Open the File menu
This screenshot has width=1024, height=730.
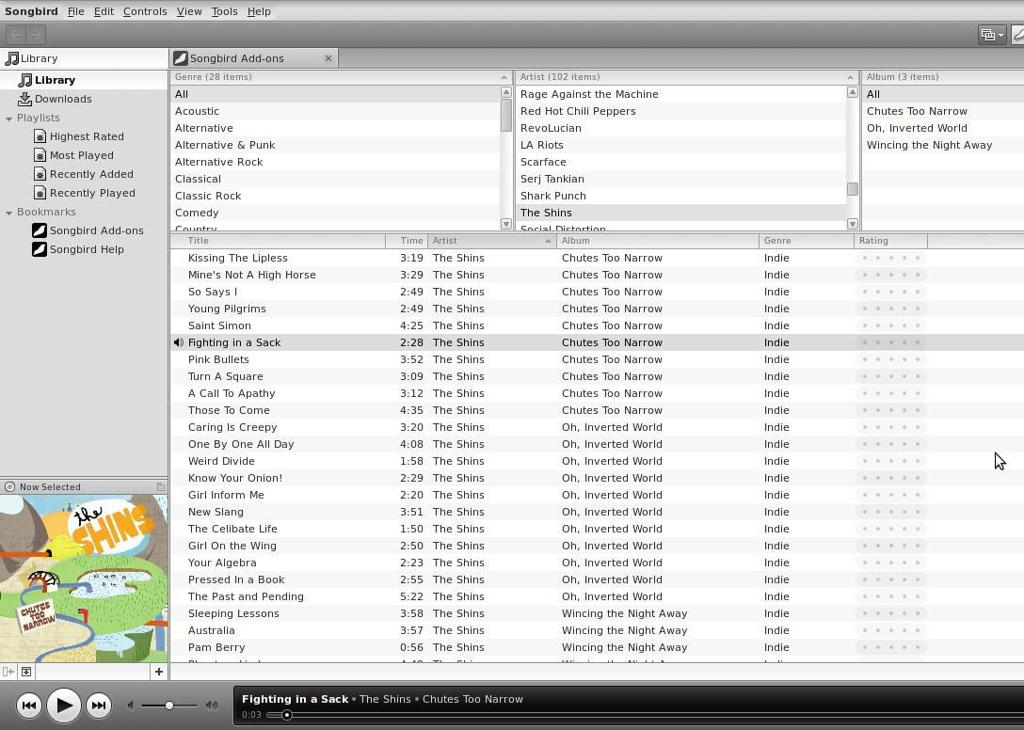(76, 11)
